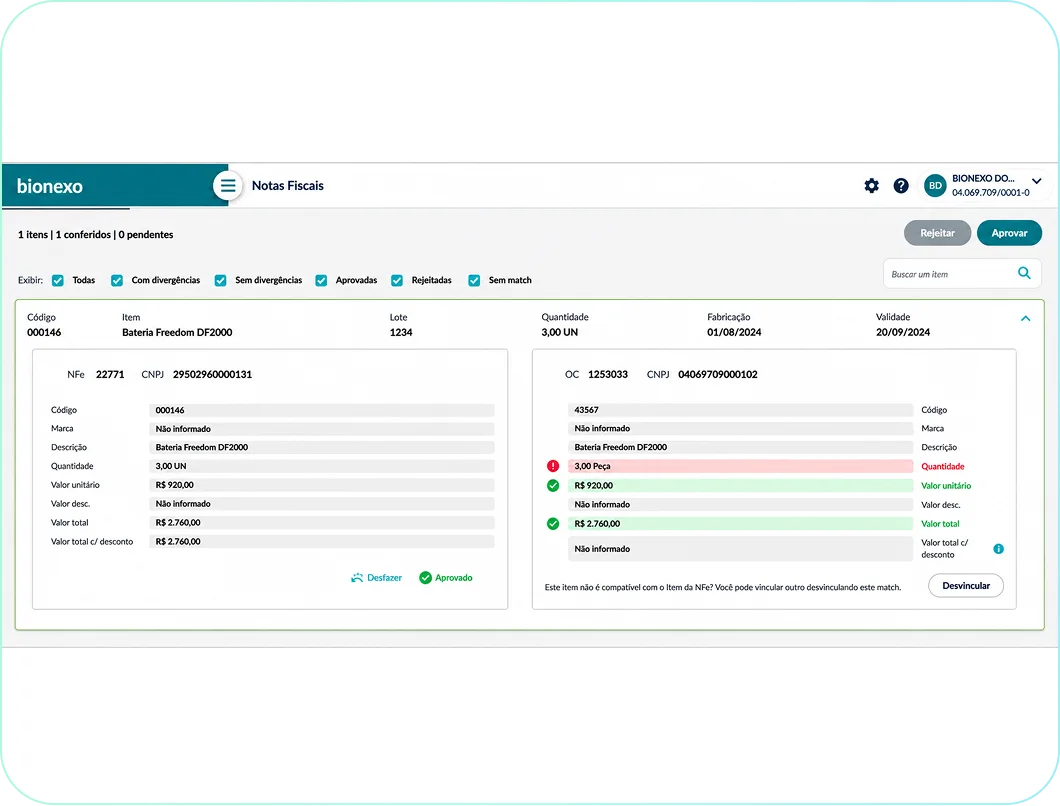Toggle the Todas checkbox
The width and height of the screenshot is (1060, 806).
click(58, 280)
